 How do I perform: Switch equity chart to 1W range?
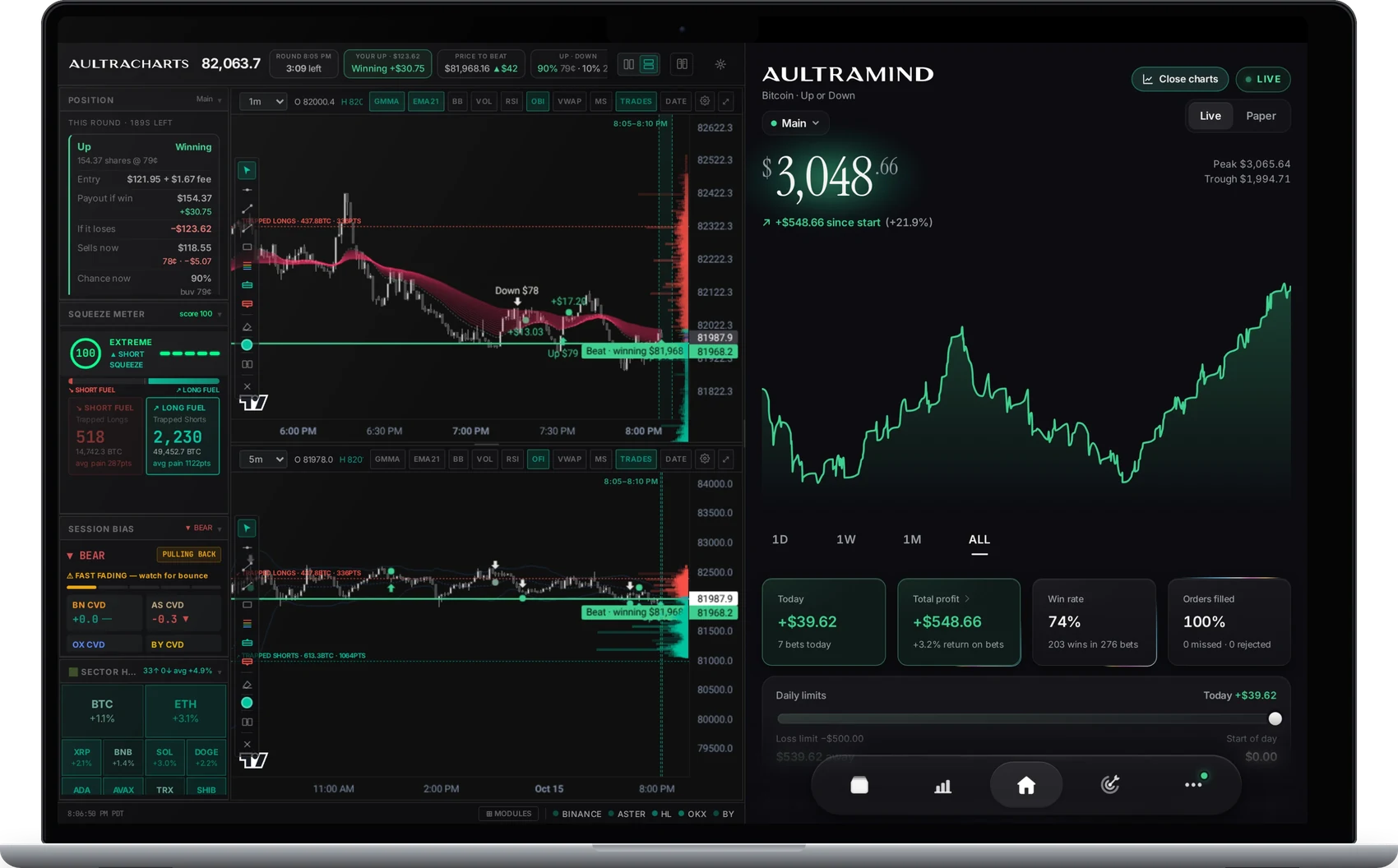[x=846, y=539]
